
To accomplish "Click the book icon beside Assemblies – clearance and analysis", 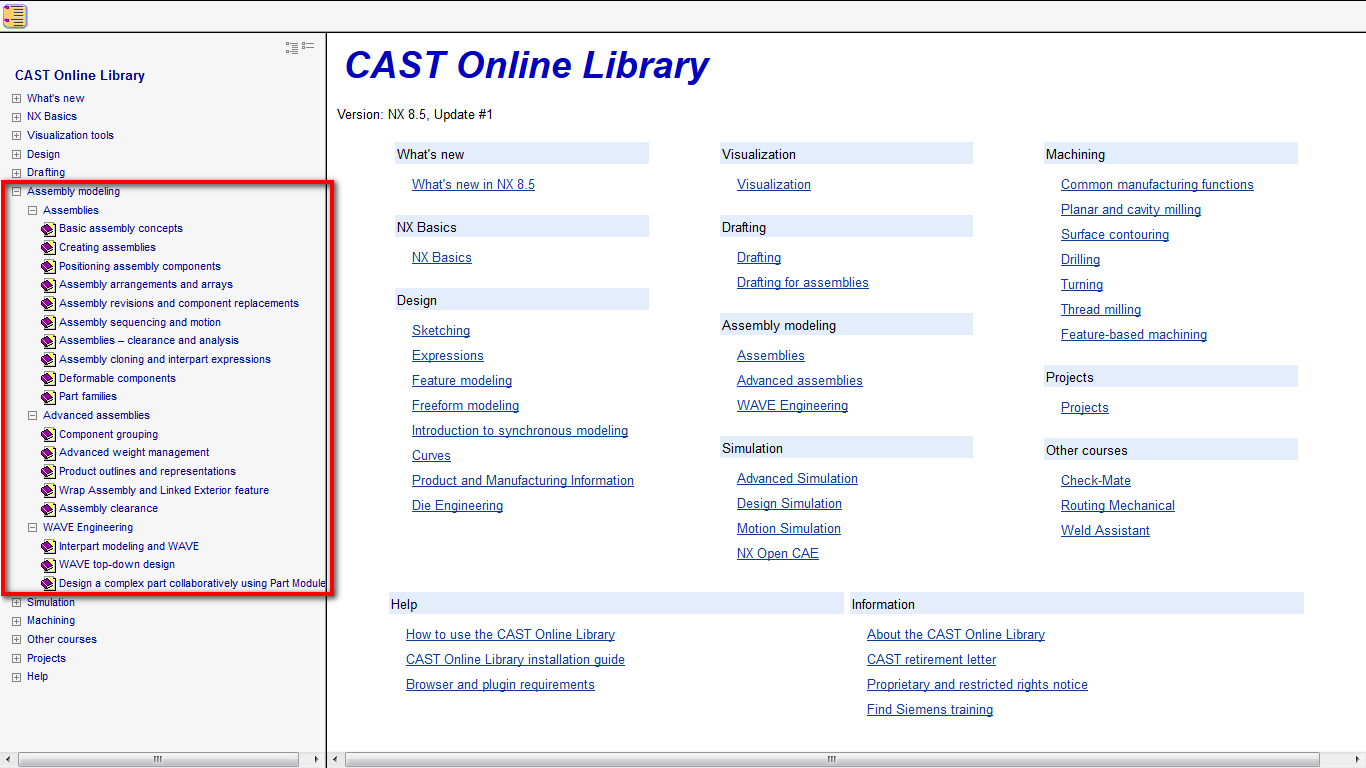I will point(48,341).
